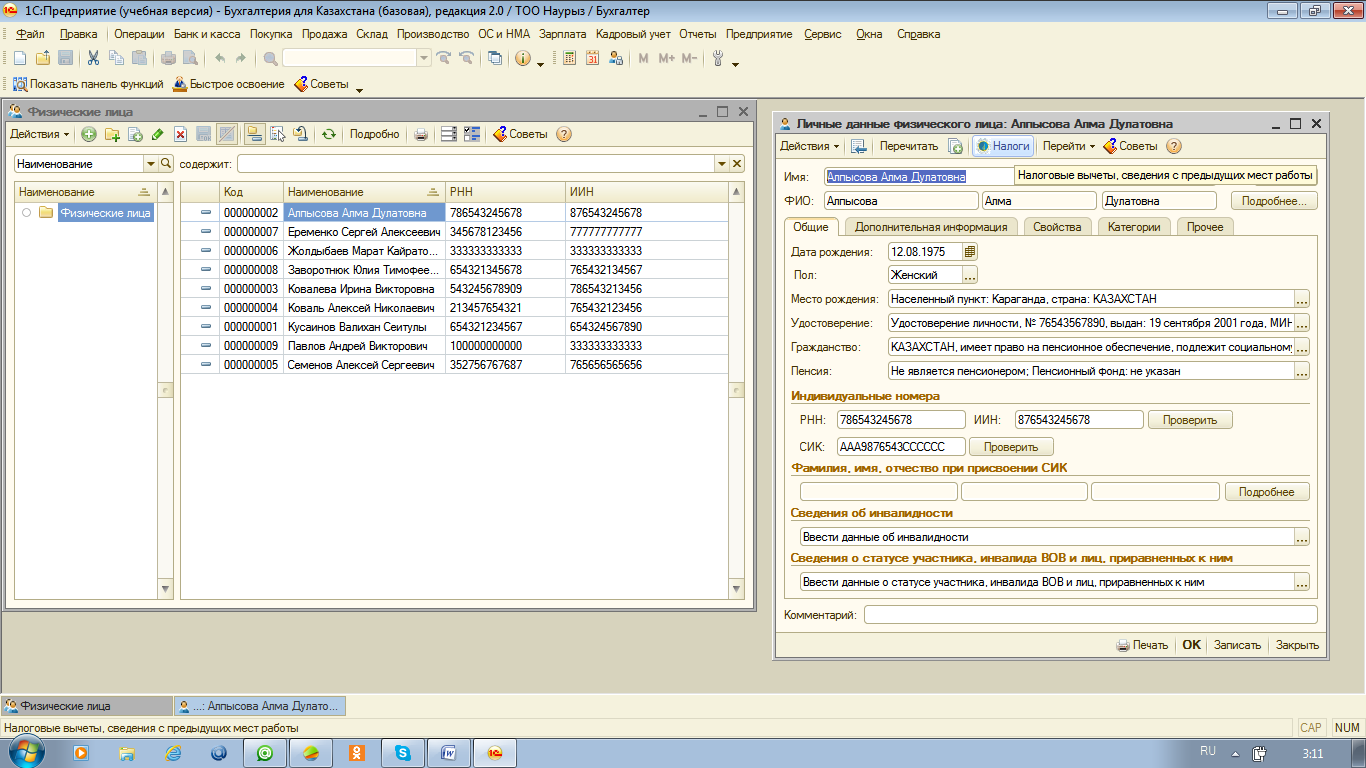This screenshot has height=768, width=1366.
Task: Click the Записать button
Action: (1237, 645)
